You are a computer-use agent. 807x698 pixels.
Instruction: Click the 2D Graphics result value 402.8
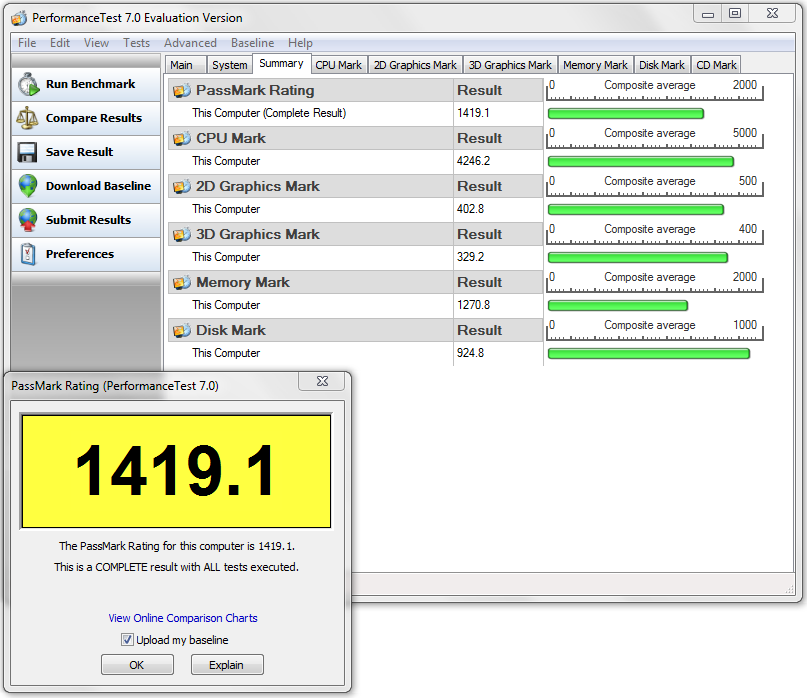click(470, 209)
